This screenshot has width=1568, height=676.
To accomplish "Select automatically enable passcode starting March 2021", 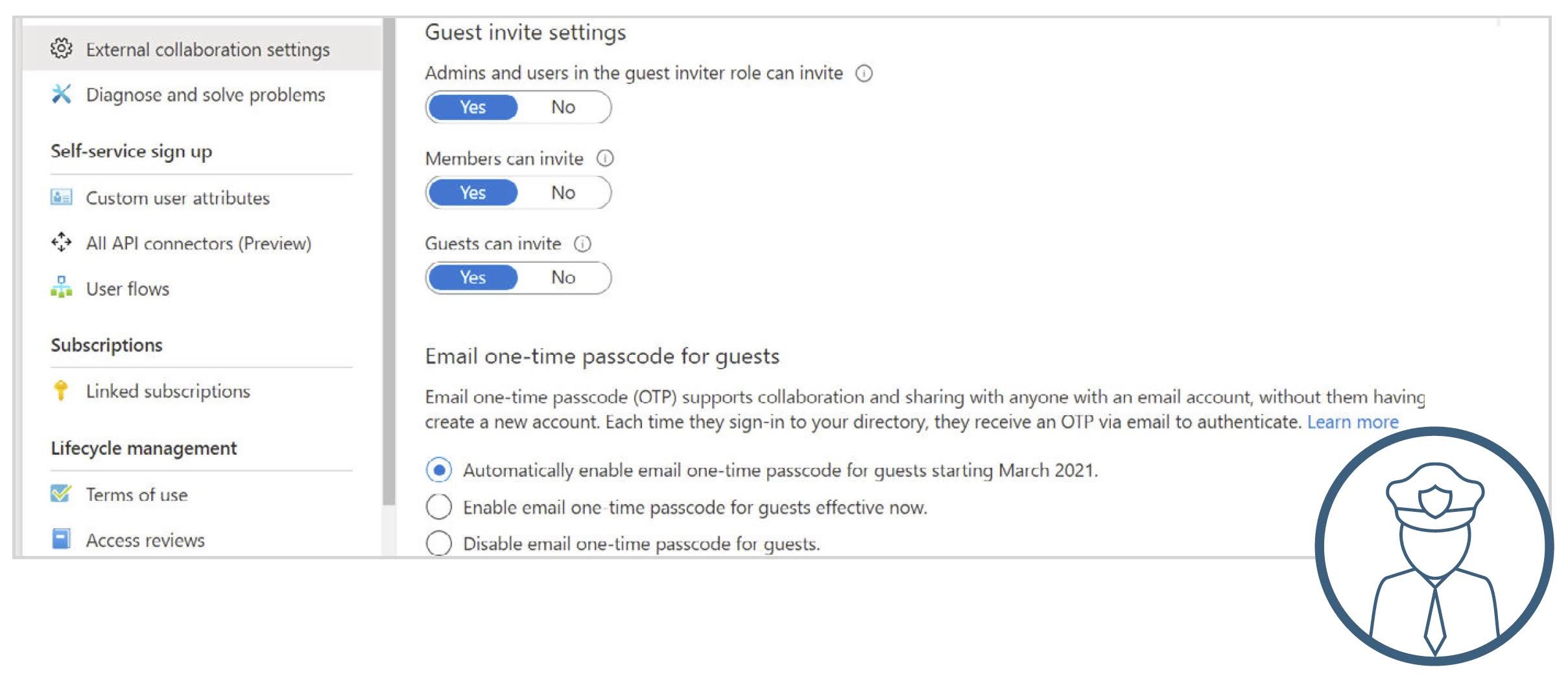I will tap(439, 470).
